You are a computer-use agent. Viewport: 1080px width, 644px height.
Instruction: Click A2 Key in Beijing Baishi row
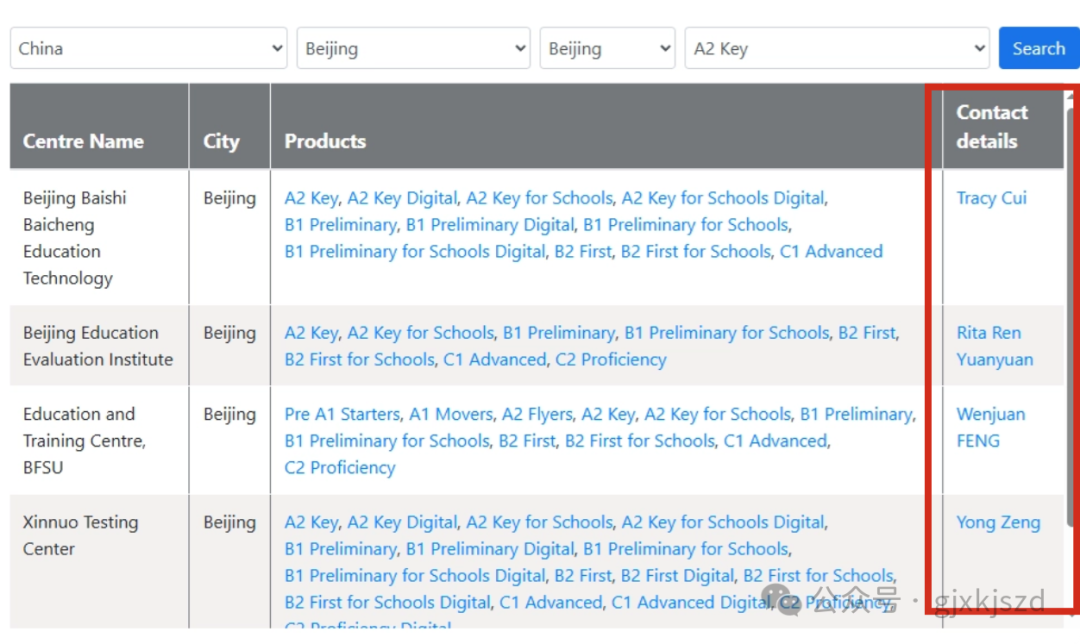click(311, 198)
